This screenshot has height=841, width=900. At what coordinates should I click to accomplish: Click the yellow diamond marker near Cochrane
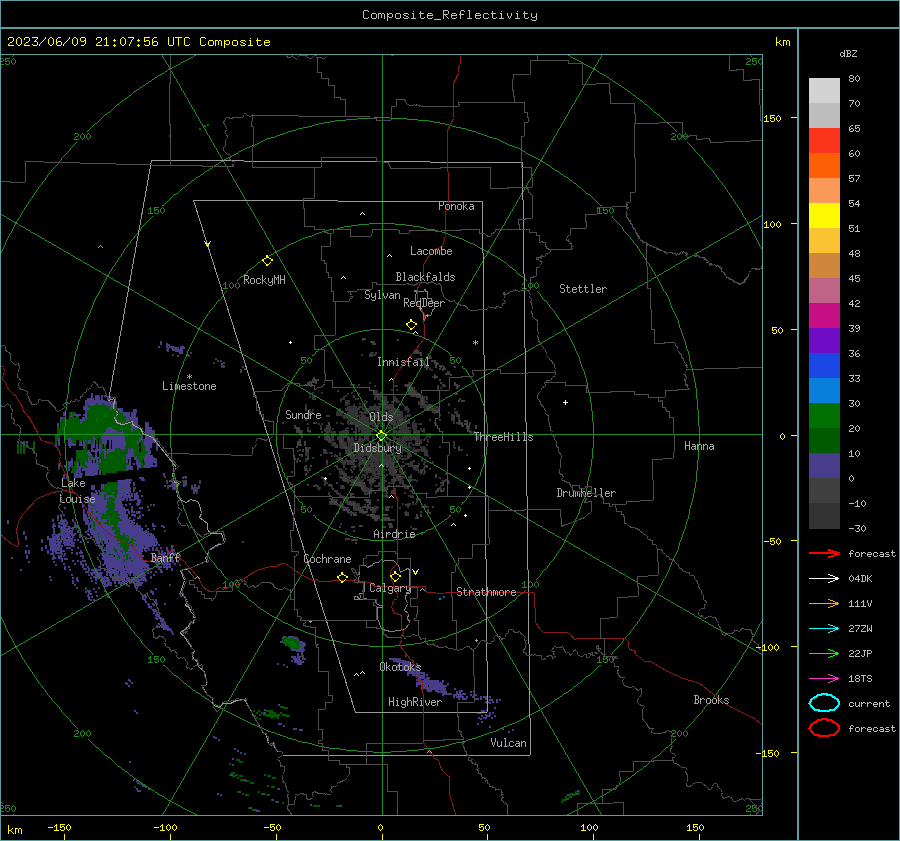[342, 577]
